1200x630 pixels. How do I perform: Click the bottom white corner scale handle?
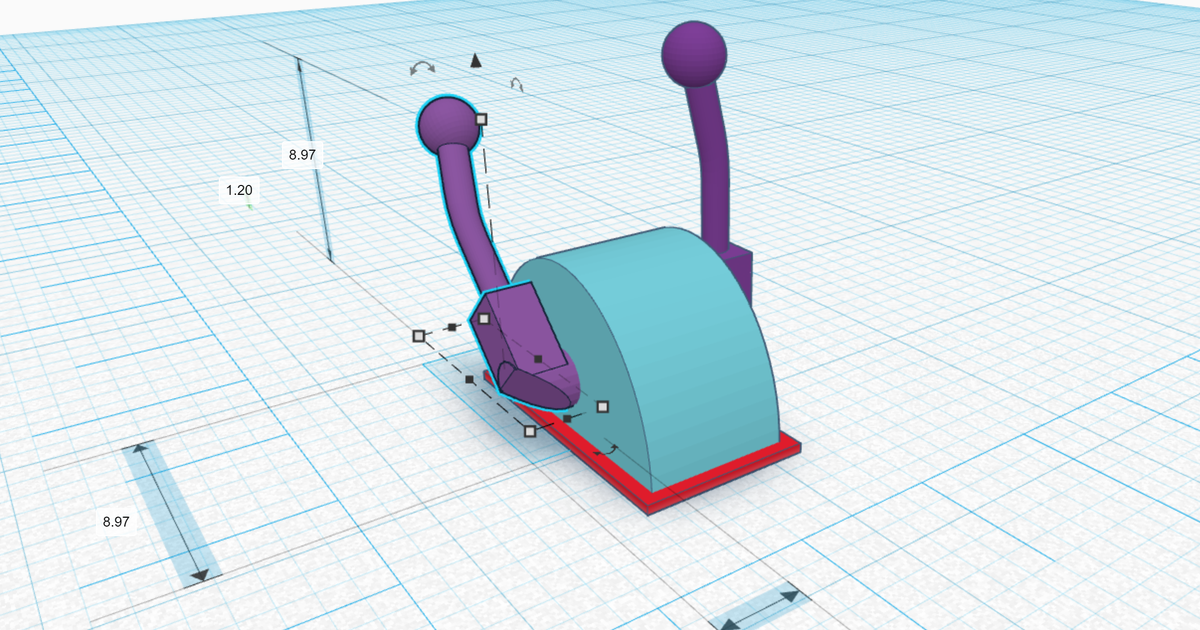pyautogui.click(x=529, y=432)
